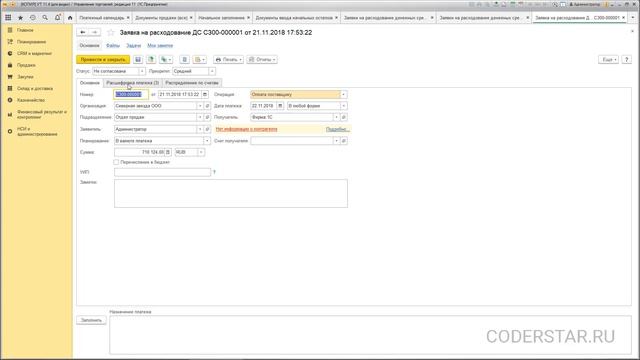Open the CRM и маркетинг section
The image size is (640, 360).
tap(34, 53)
